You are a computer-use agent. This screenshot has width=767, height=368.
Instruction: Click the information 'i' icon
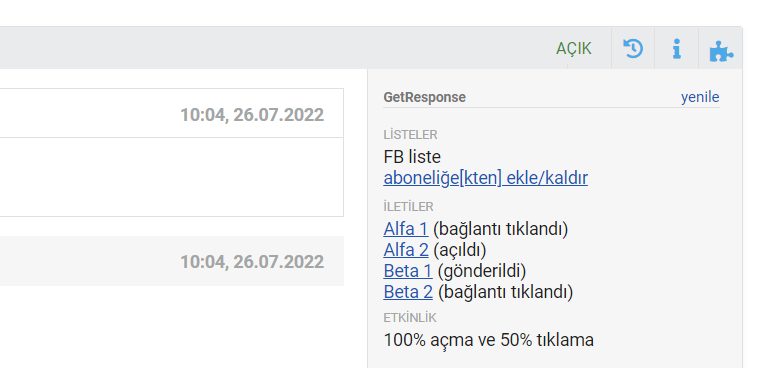[677, 49]
